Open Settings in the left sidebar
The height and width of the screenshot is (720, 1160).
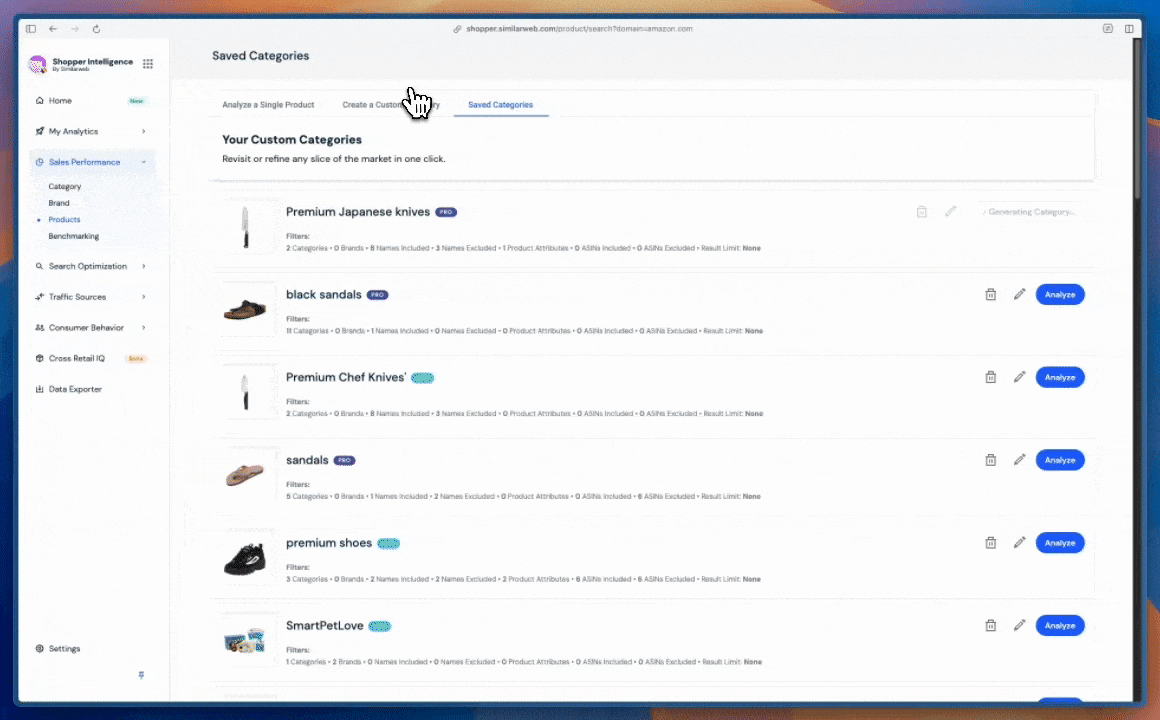tap(64, 648)
